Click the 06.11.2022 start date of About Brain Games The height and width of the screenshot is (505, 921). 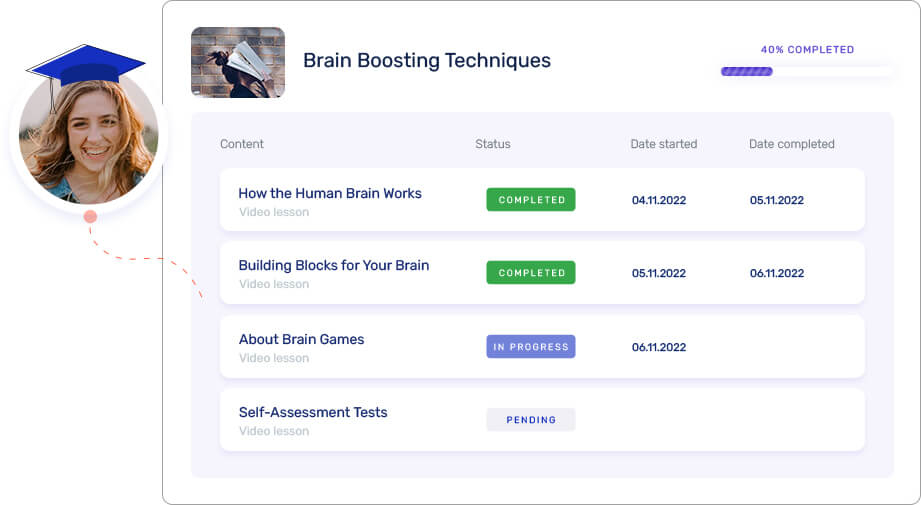[x=658, y=347]
